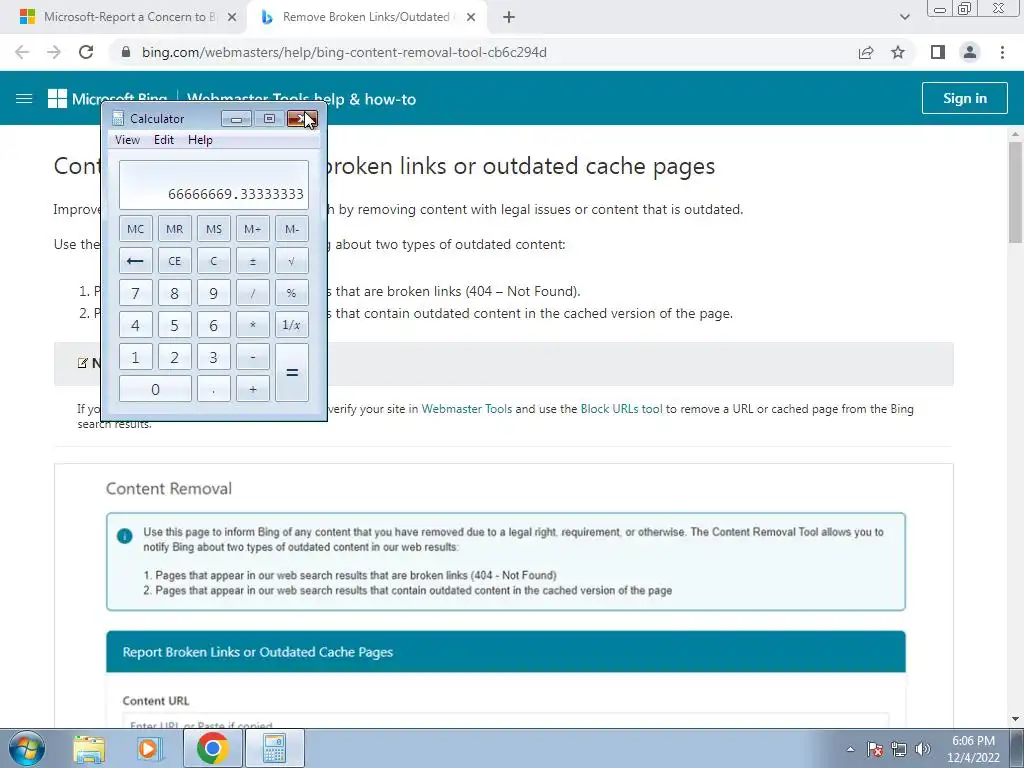Click the plus button in Calculator

pos(252,389)
